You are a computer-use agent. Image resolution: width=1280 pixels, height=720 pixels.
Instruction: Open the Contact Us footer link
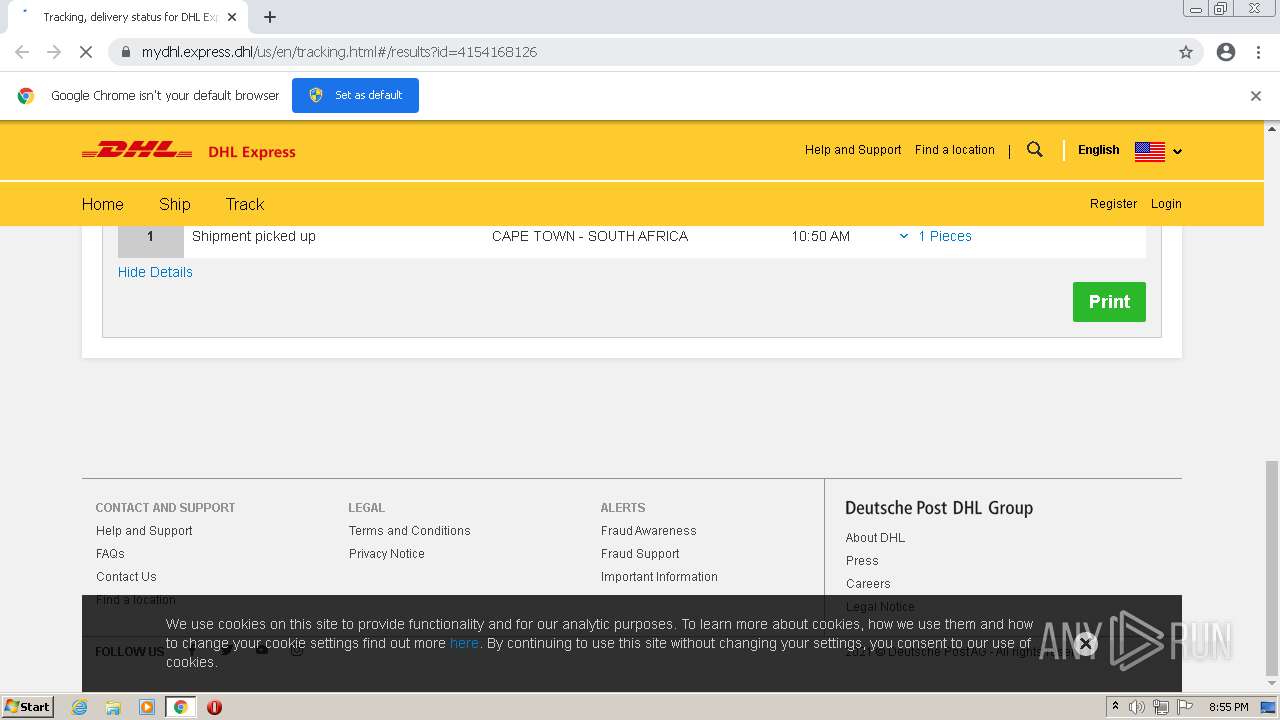pos(126,577)
